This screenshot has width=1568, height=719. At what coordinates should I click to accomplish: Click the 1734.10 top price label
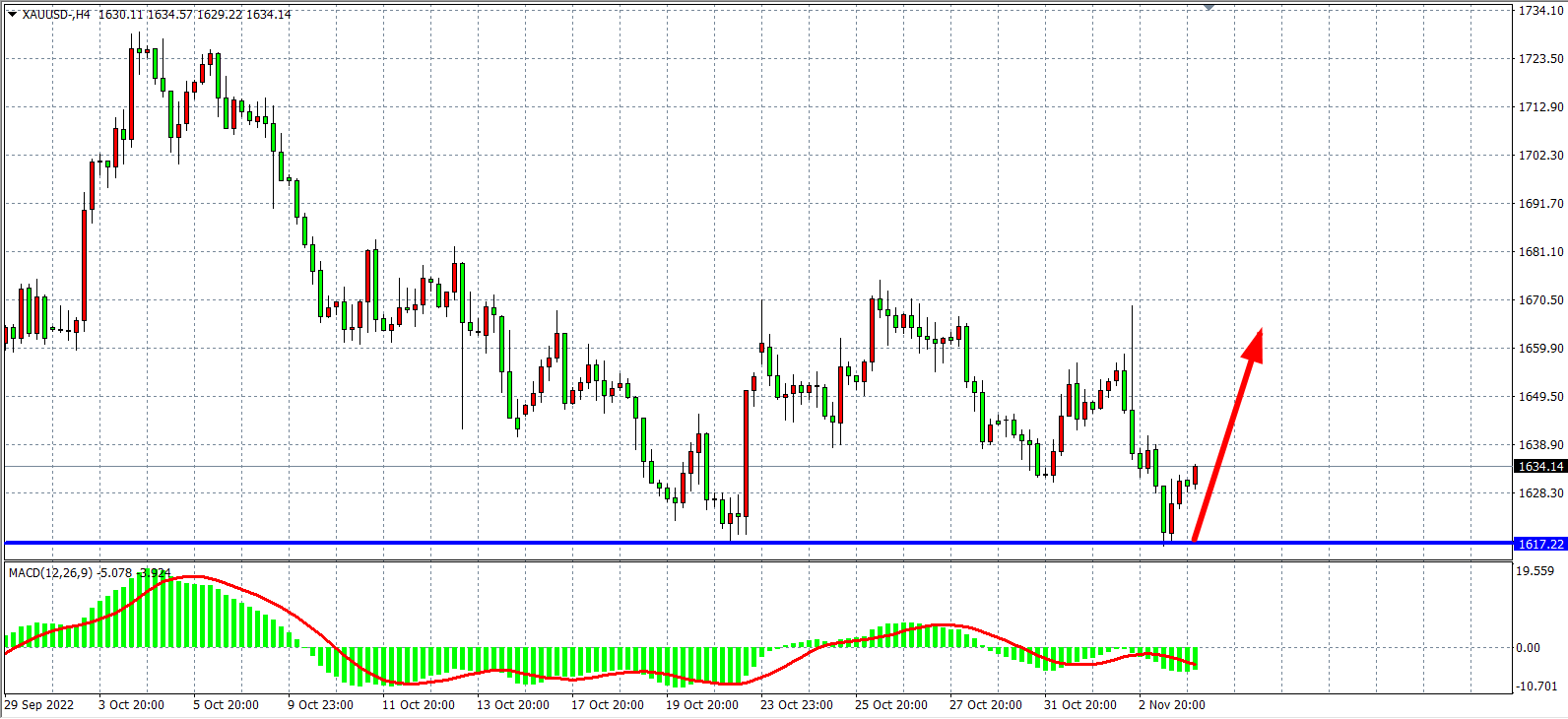1540,11
